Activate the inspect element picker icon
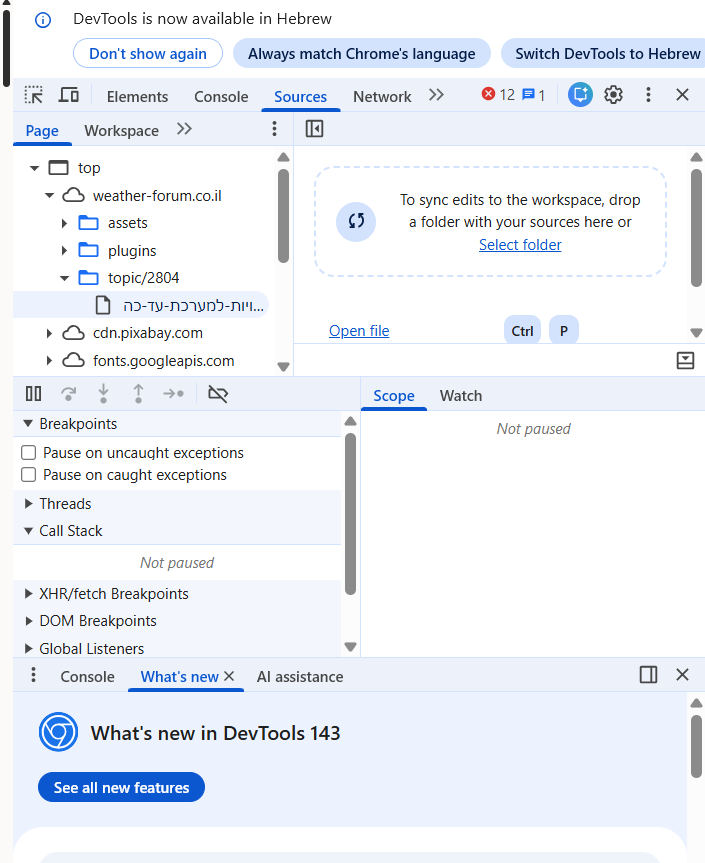705x863 pixels. 34,95
